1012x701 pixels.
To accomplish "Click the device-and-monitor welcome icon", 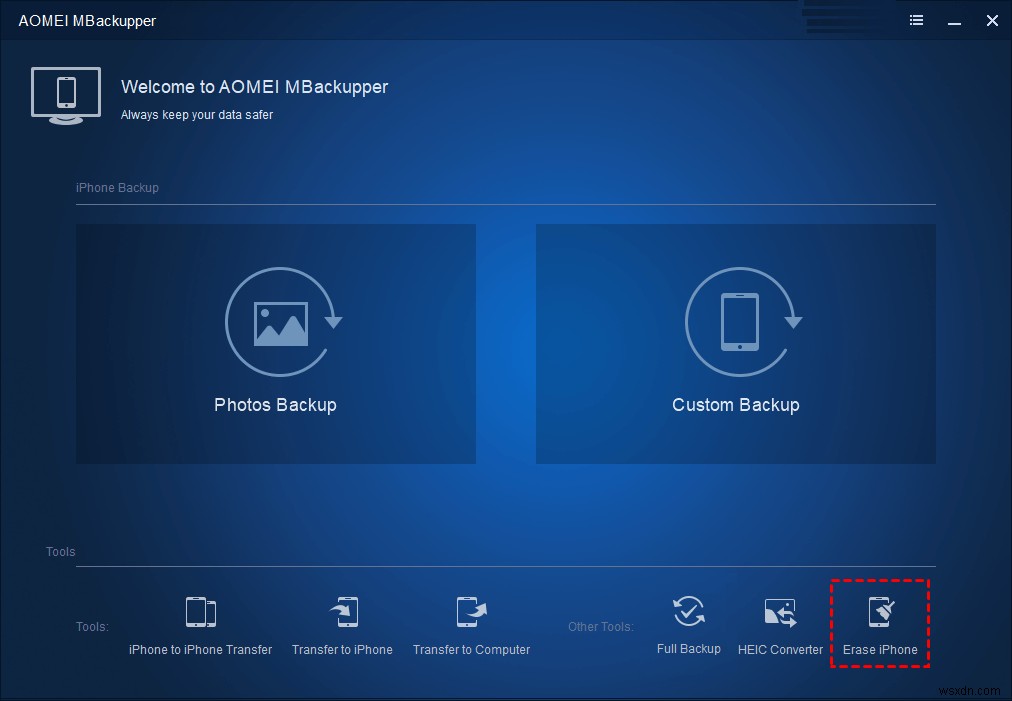I will pos(65,95).
